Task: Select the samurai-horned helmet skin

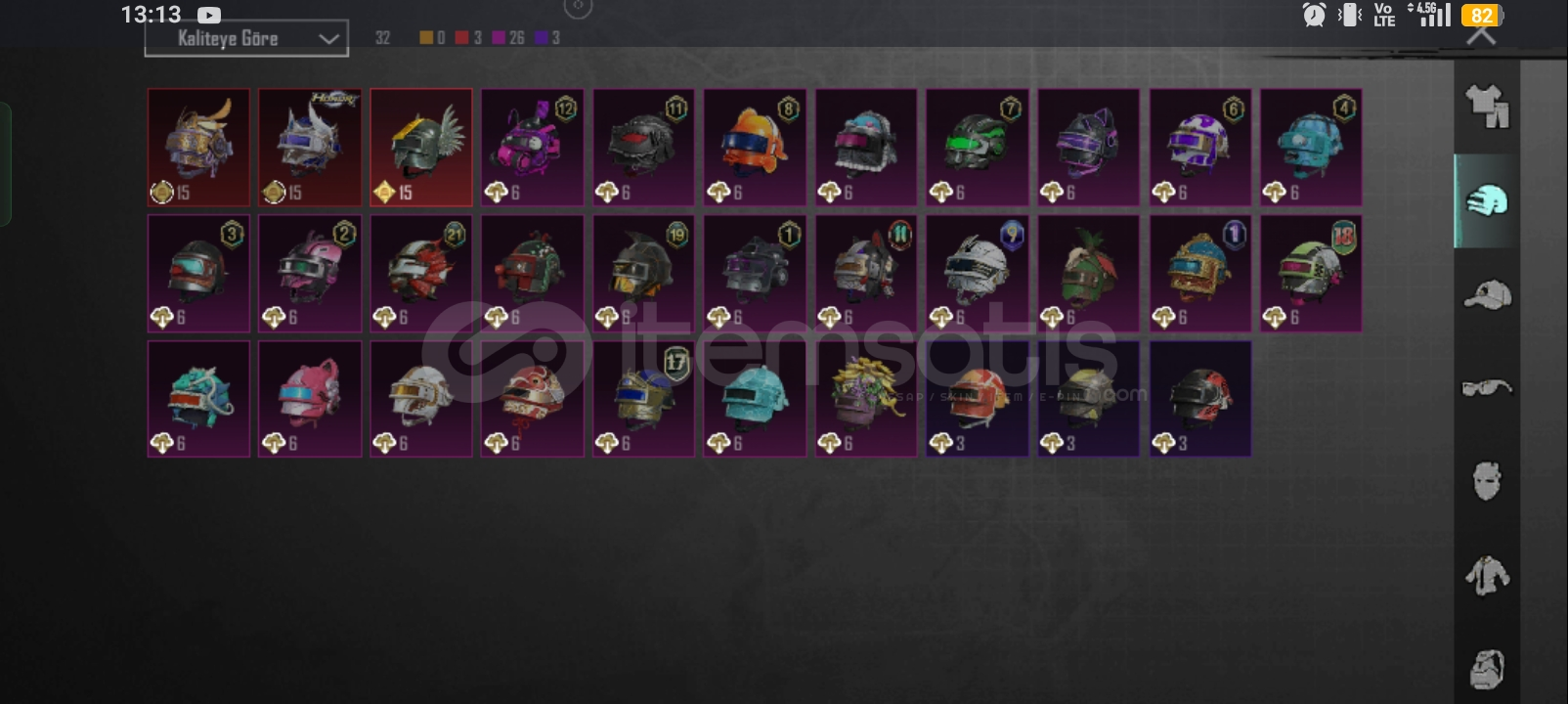Action: [198, 148]
